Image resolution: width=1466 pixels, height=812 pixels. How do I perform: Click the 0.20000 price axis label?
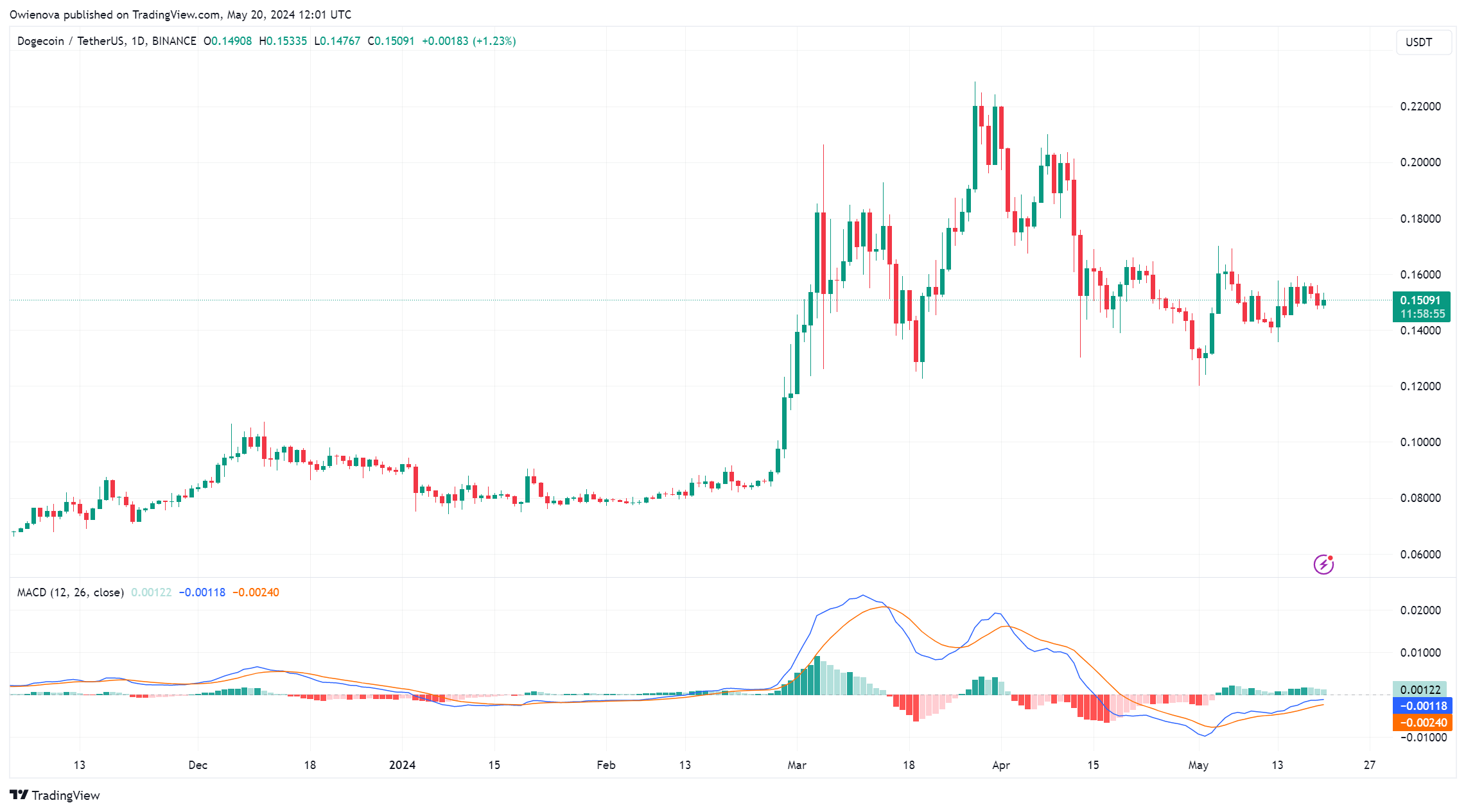tap(1420, 162)
